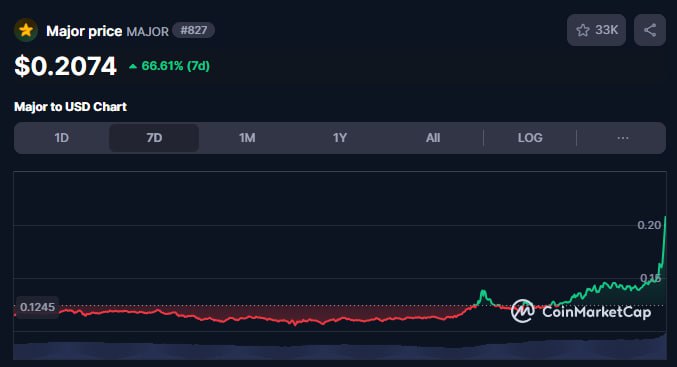Click the 0.15 axis label
This screenshot has width=677, height=367.
[x=650, y=278]
